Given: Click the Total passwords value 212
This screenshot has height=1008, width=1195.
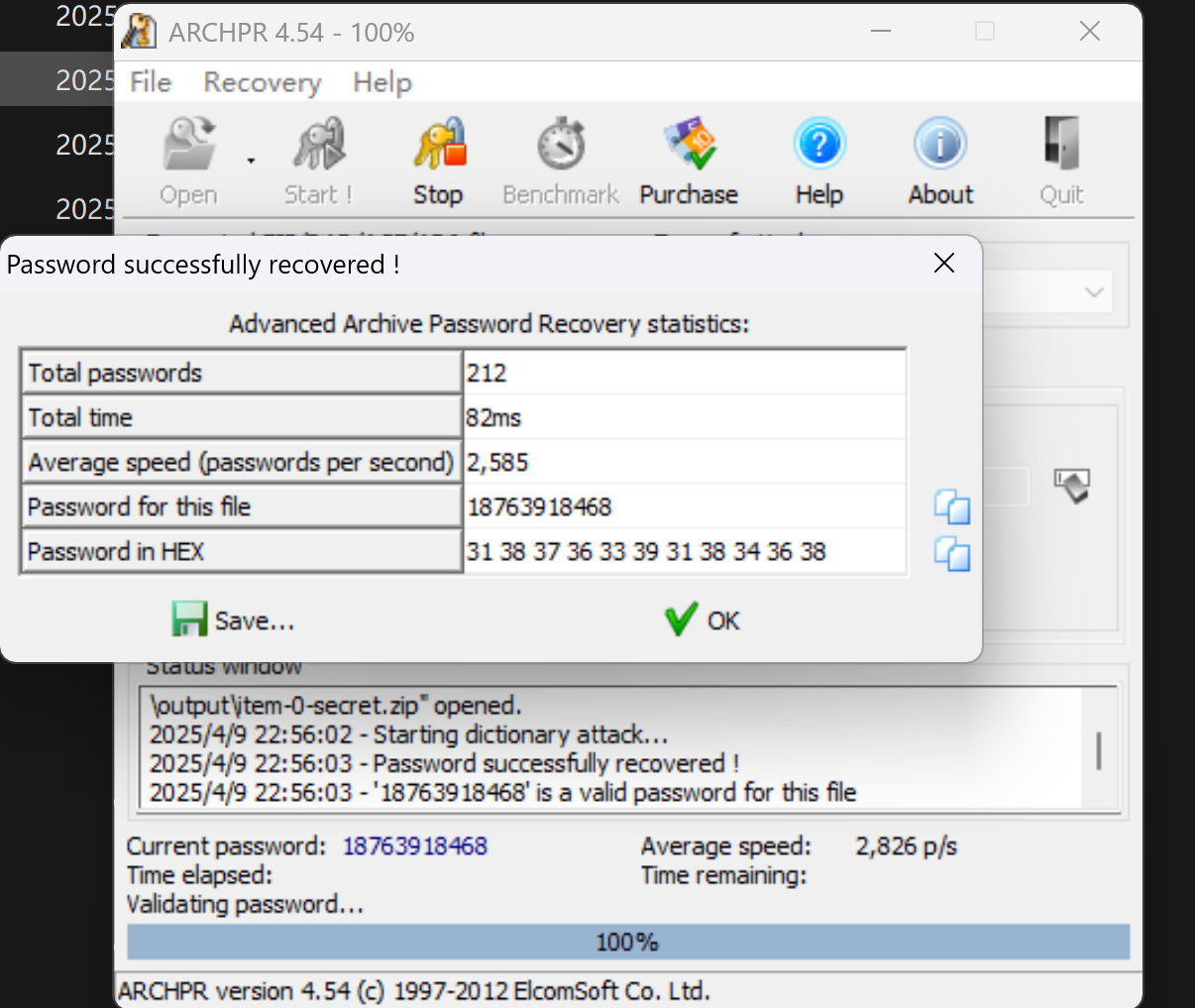Looking at the screenshot, I should tap(685, 373).
